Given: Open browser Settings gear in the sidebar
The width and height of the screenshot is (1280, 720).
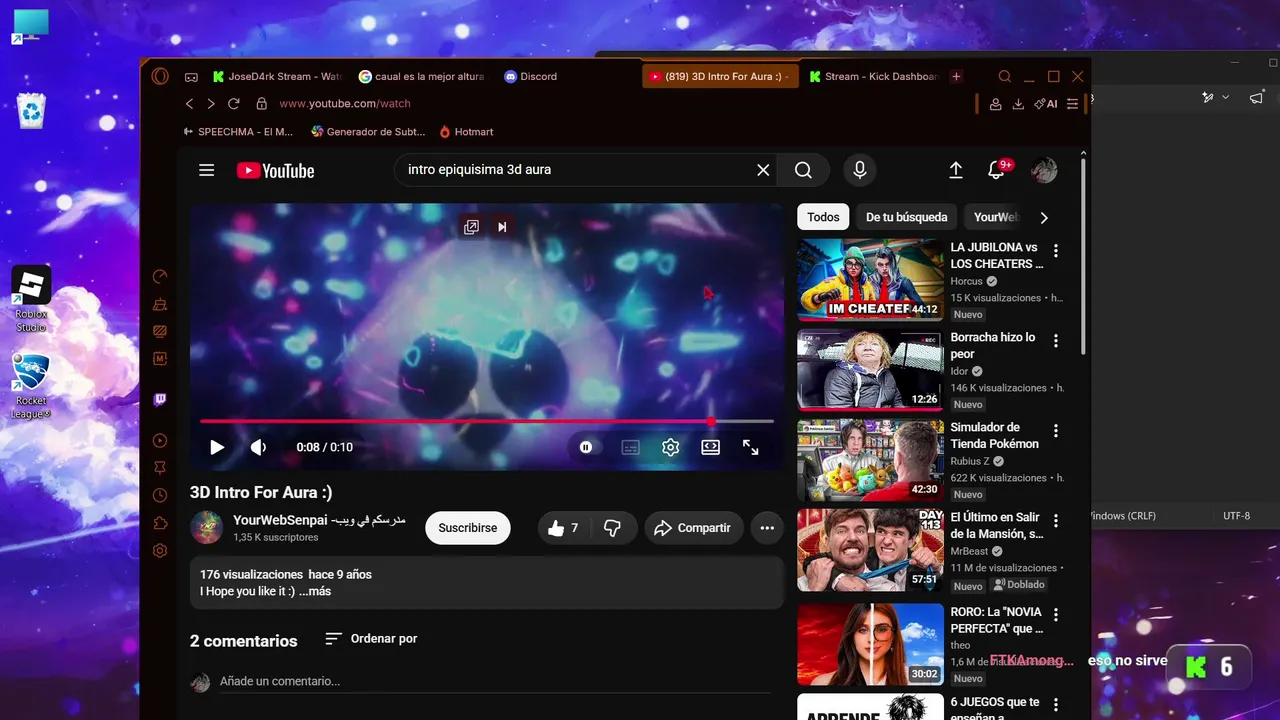Looking at the screenshot, I should pyautogui.click(x=160, y=551).
